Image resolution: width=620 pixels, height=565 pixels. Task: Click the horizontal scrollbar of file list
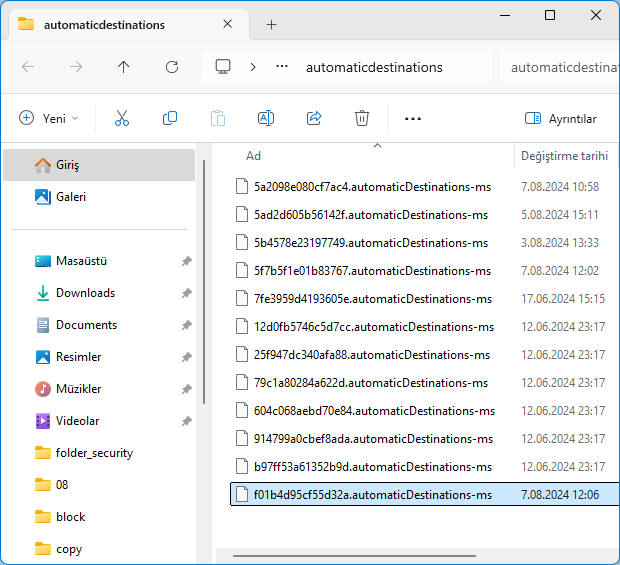click(354, 556)
